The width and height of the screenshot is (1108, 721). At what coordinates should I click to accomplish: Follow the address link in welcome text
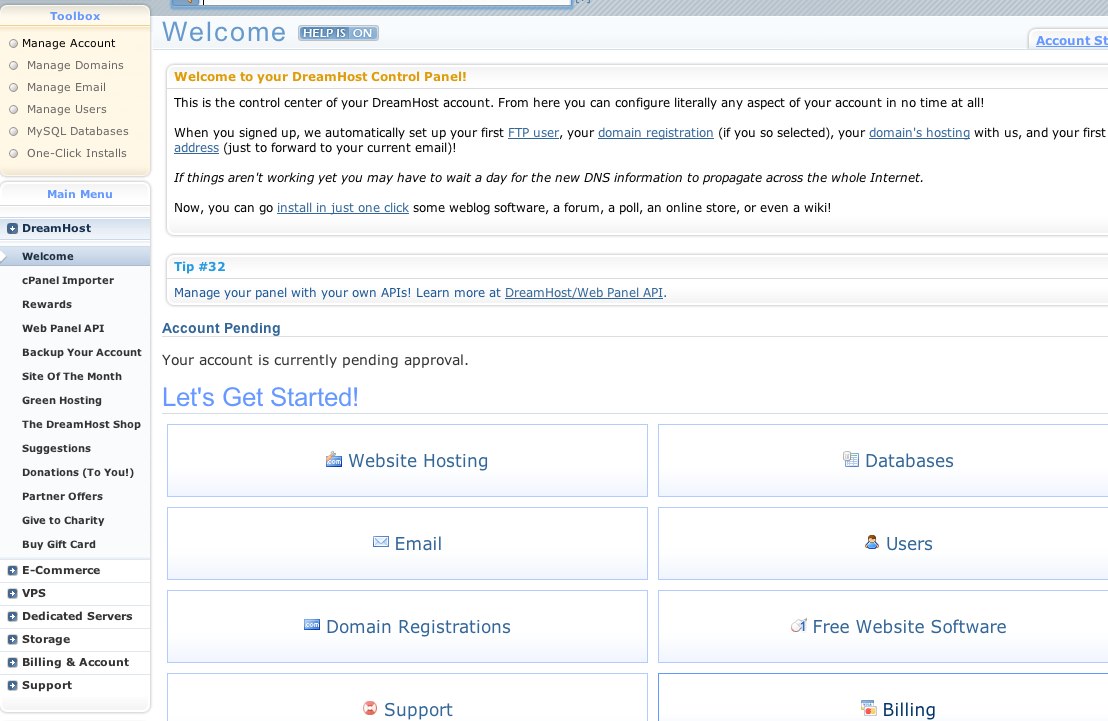pyautogui.click(x=196, y=148)
